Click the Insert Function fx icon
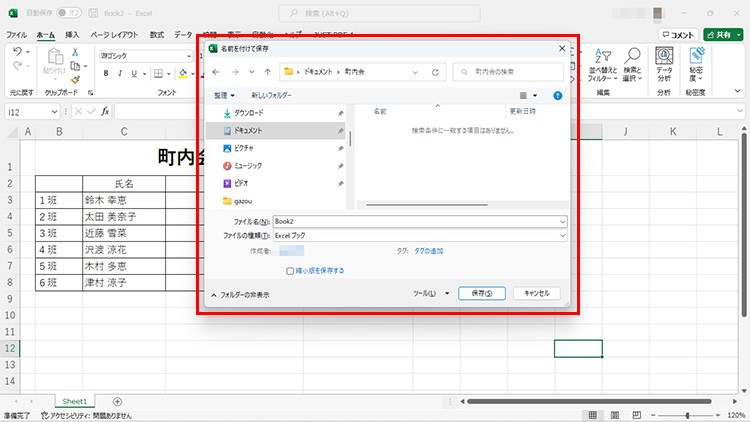The image size is (750, 422). [105, 111]
